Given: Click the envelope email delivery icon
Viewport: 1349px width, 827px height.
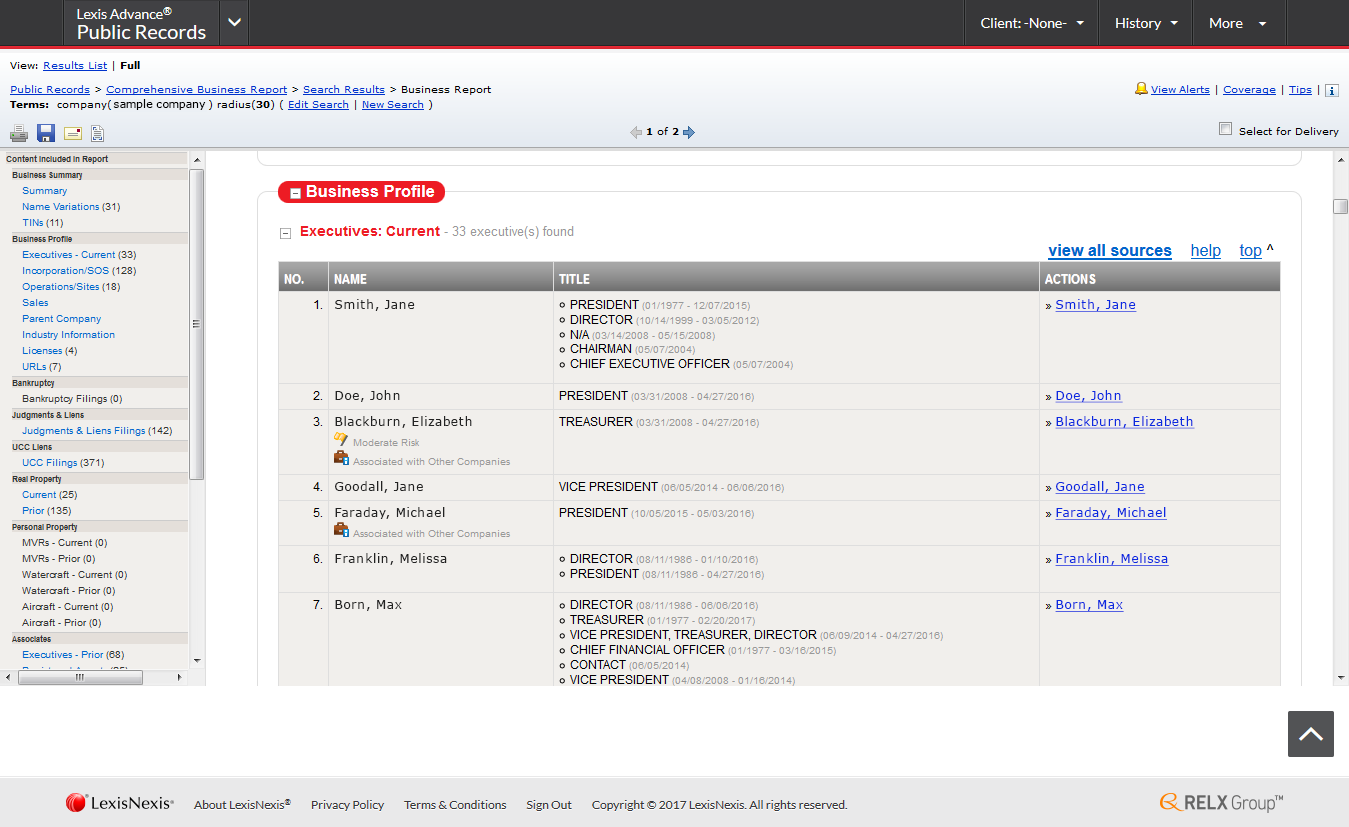Looking at the screenshot, I should pos(73,133).
